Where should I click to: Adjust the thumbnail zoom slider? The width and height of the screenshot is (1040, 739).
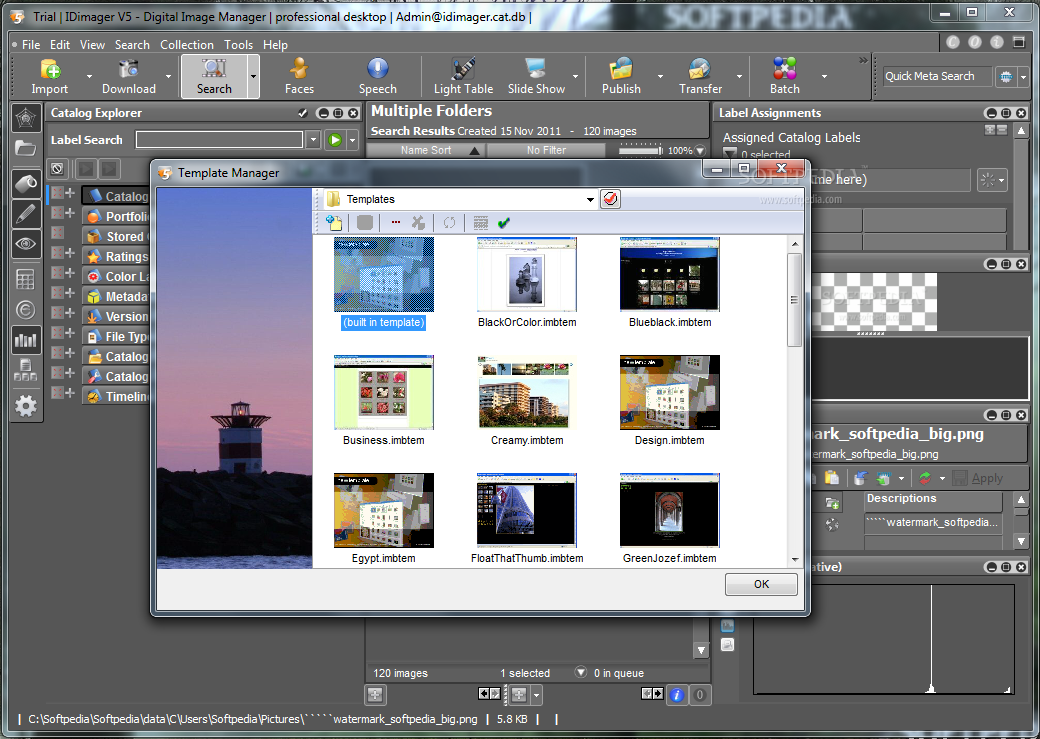pyautogui.click(x=640, y=151)
